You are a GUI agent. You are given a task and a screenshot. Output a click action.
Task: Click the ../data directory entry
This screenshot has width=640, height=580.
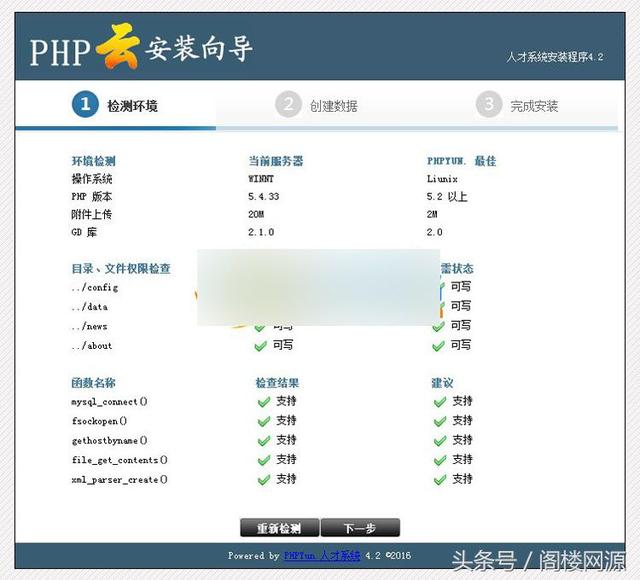pos(89,307)
